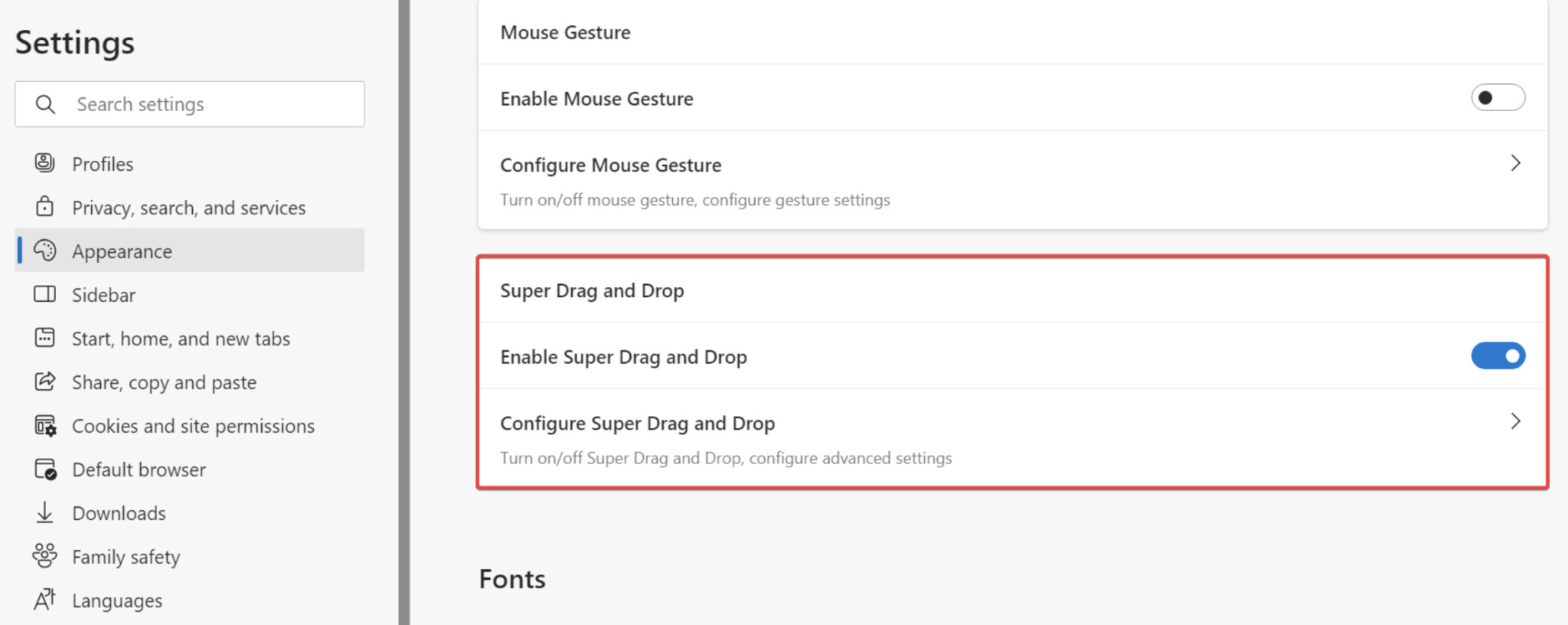1568x625 pixels.
Task: Go to Privacy, search, and services
Action: point(188,208)
